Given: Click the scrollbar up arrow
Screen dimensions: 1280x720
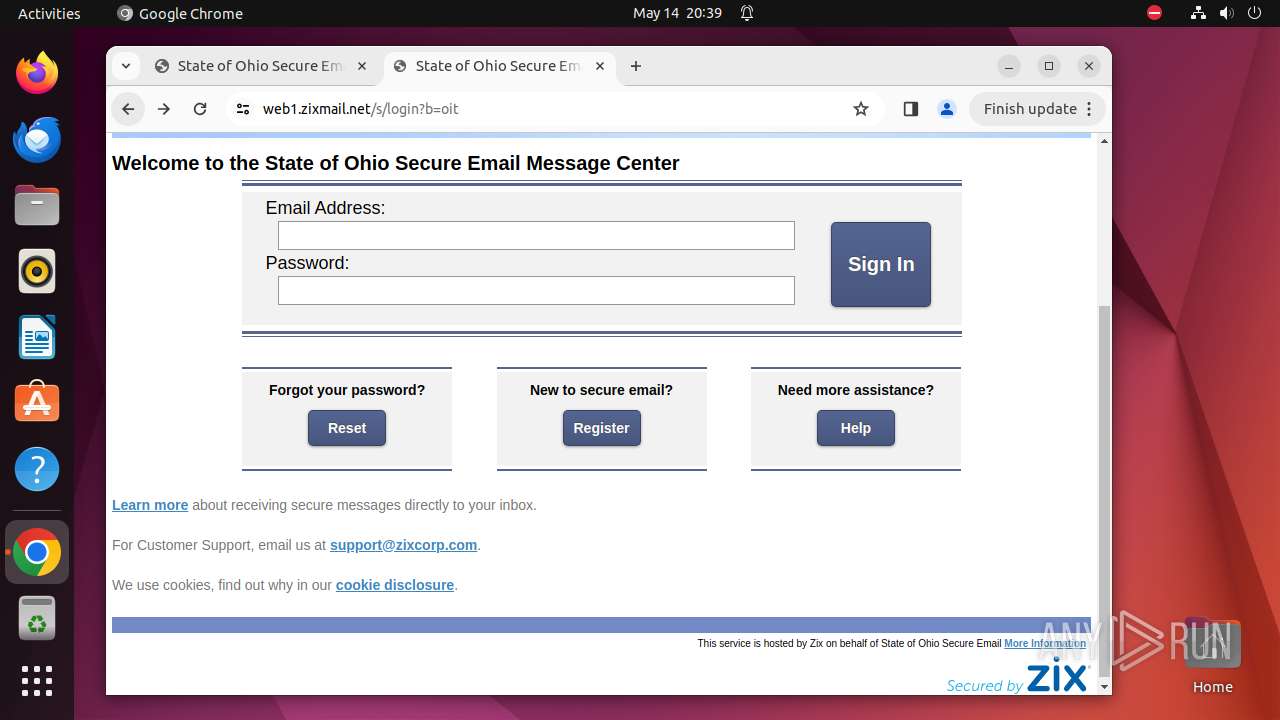Looking at the screenshot, I should pos(1104,141).
